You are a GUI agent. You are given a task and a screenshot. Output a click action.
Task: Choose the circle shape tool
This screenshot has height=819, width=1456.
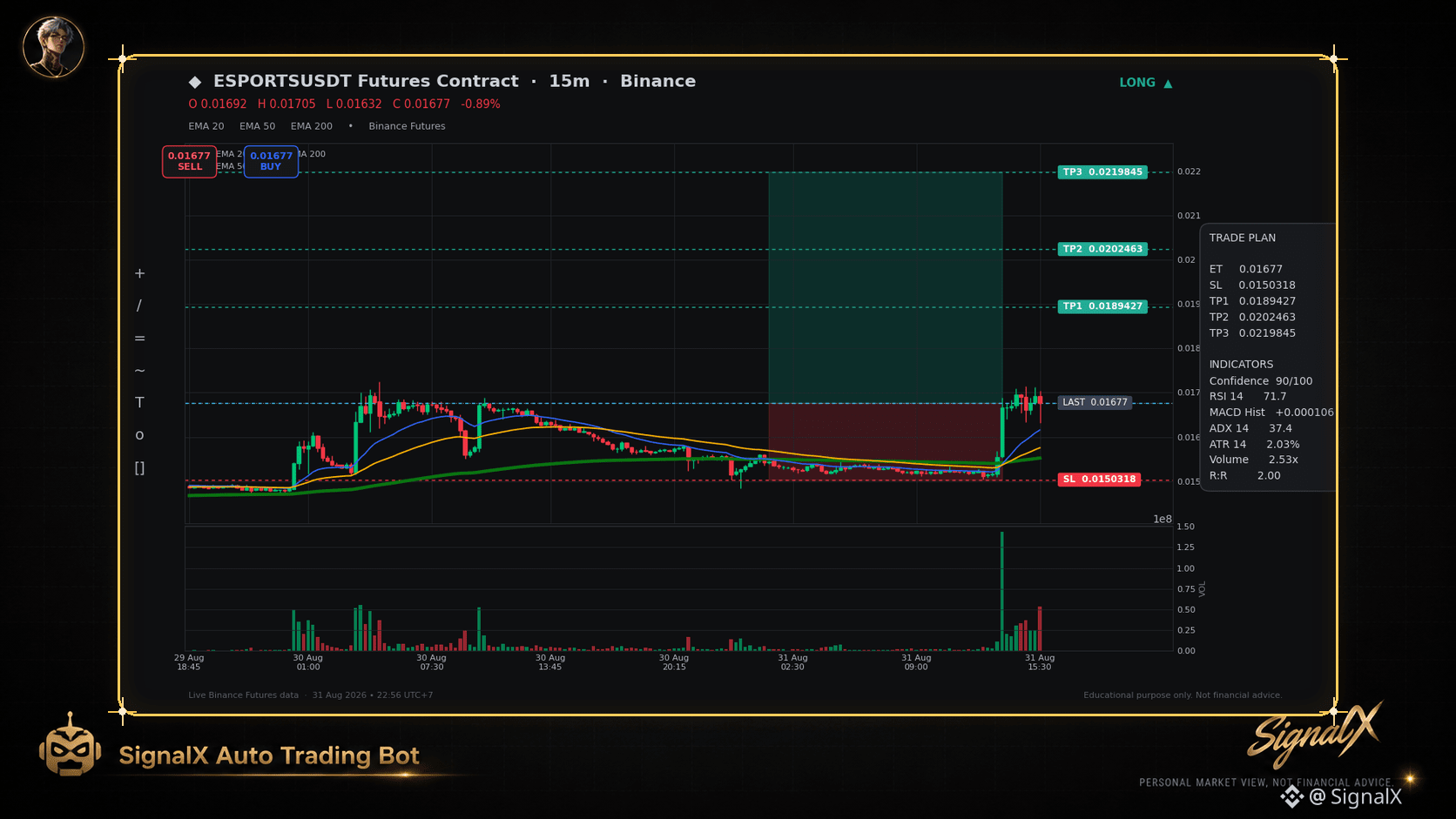[139, 435]
